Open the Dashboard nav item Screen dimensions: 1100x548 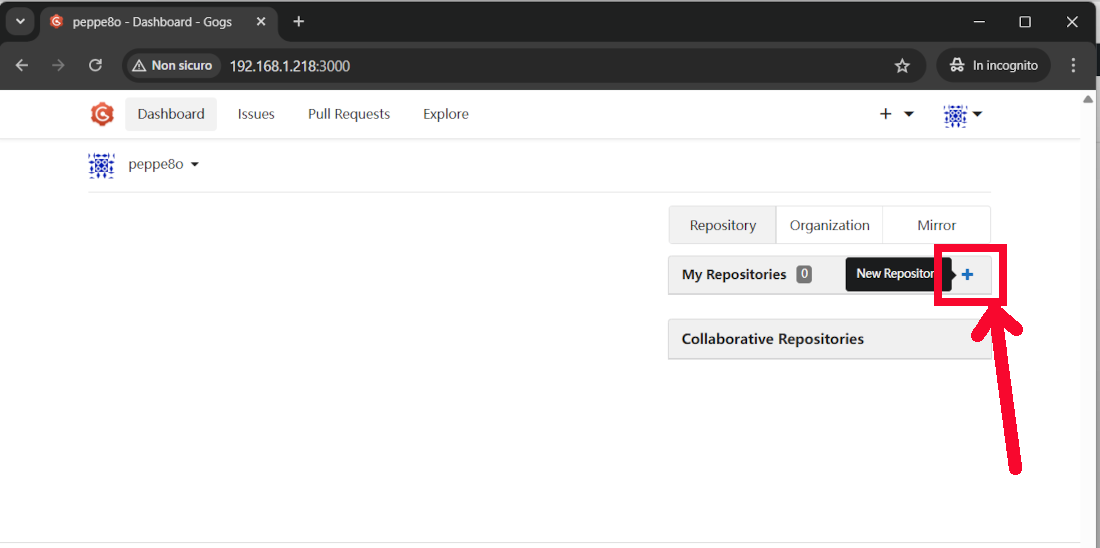click(x=171, y=114)
